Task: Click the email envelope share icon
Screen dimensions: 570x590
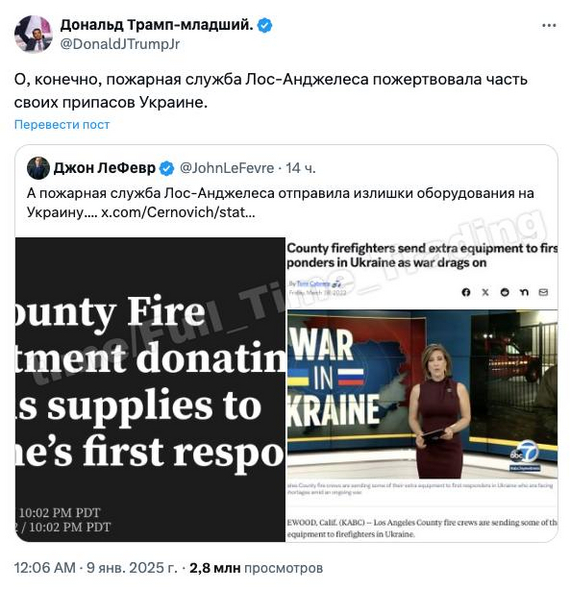Action: click(543, 292)
